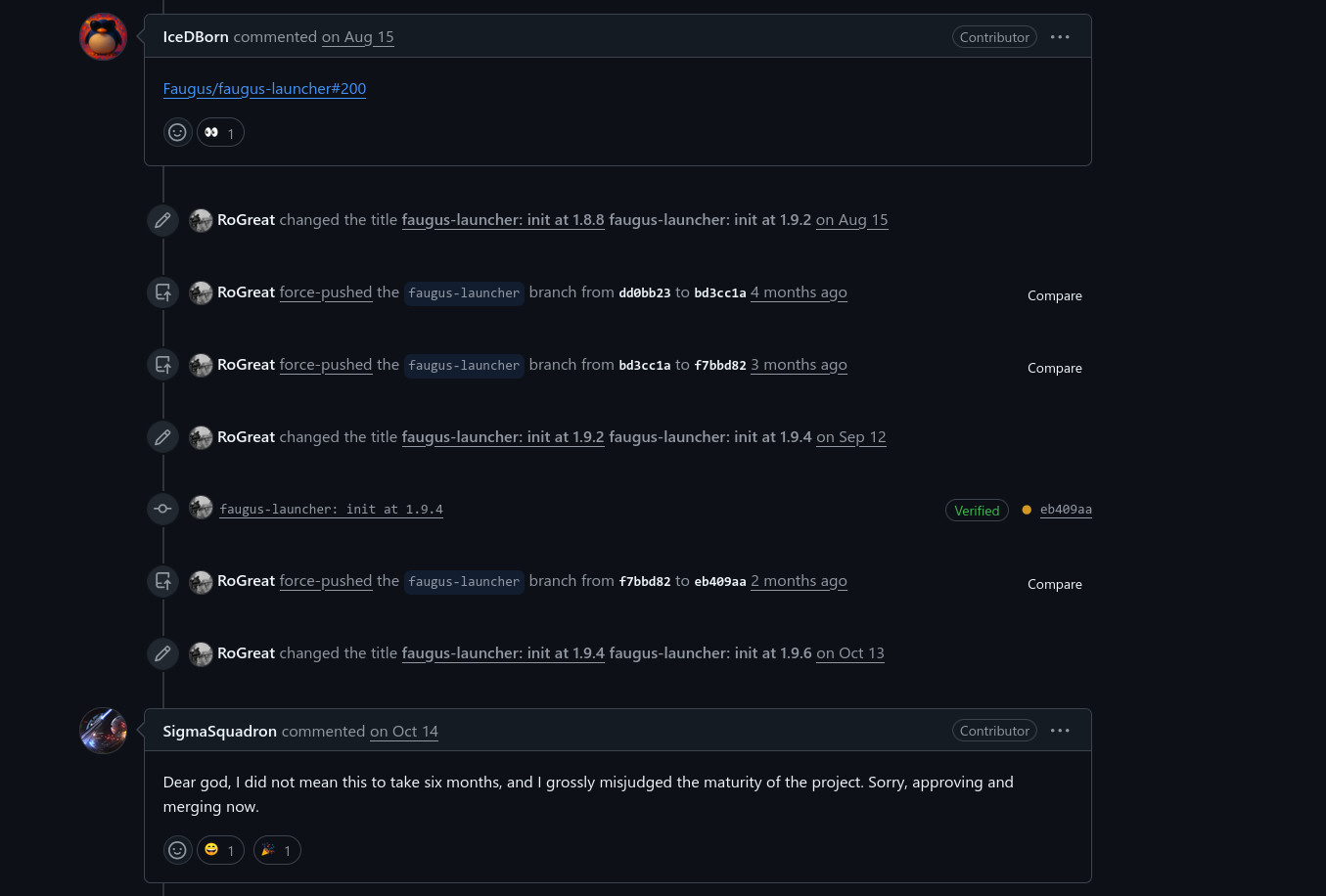
Task: Open the 'on Aug 15' comment timestamp
Action: [x=358, y=37]
